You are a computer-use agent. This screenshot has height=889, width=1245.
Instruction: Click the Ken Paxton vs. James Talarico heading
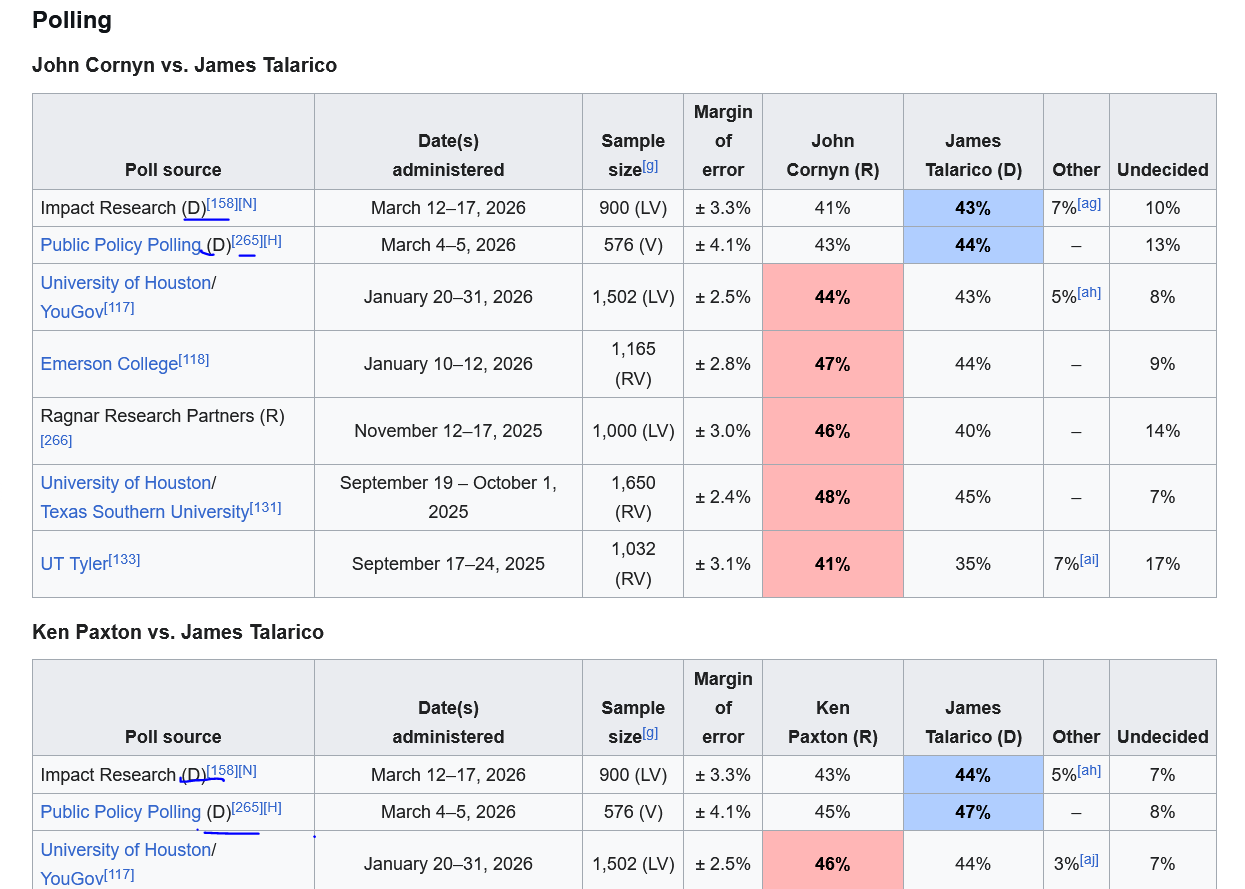pyautogui.click(x=178, y=632)
